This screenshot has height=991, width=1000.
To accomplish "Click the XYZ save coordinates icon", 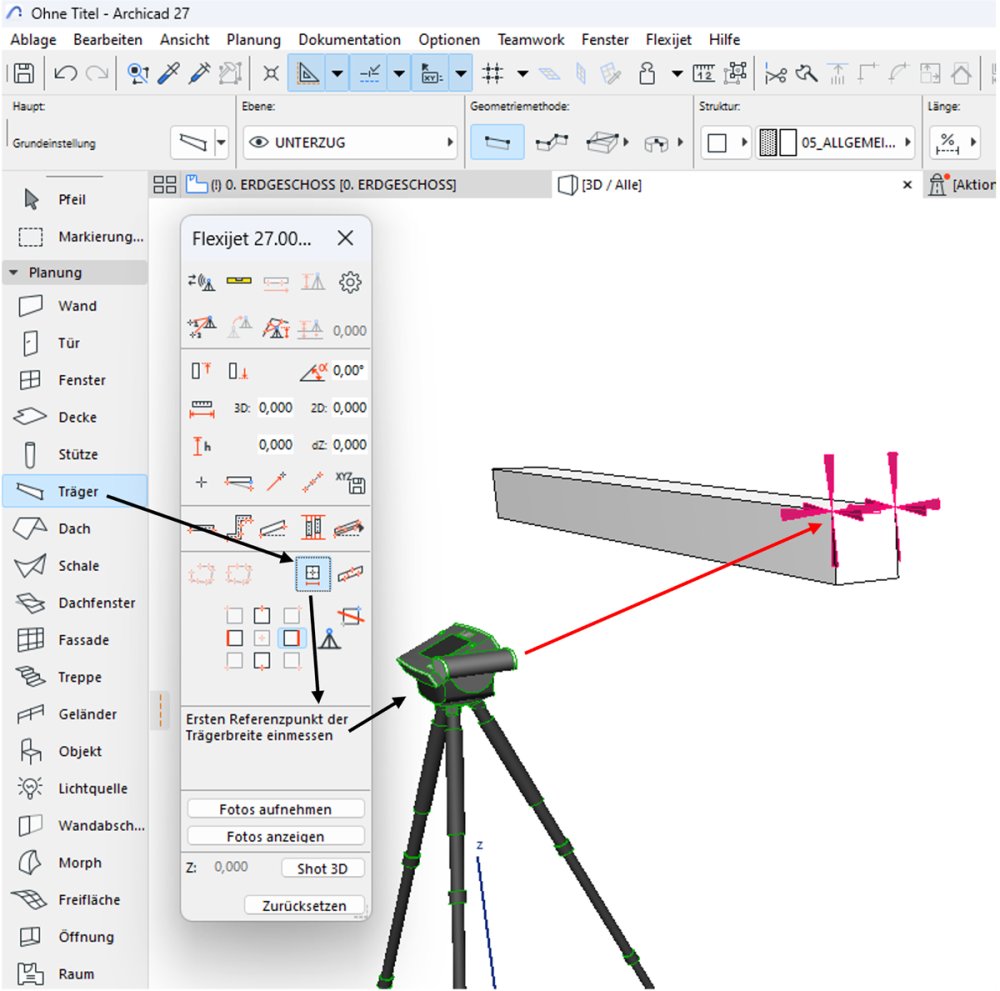I will point(349,483).
